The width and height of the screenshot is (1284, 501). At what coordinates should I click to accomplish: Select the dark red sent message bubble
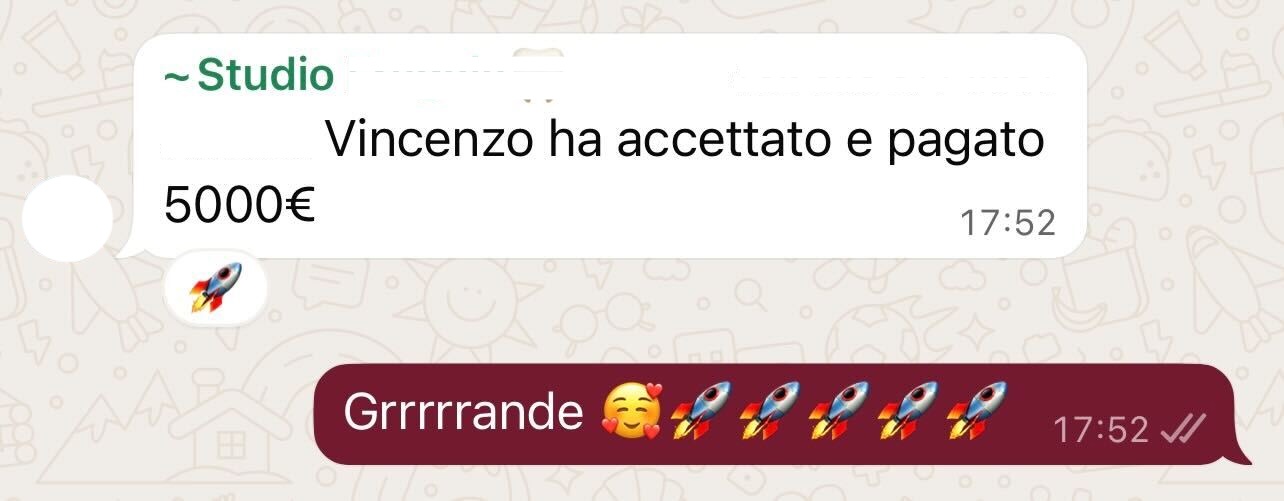click(780, 413)
